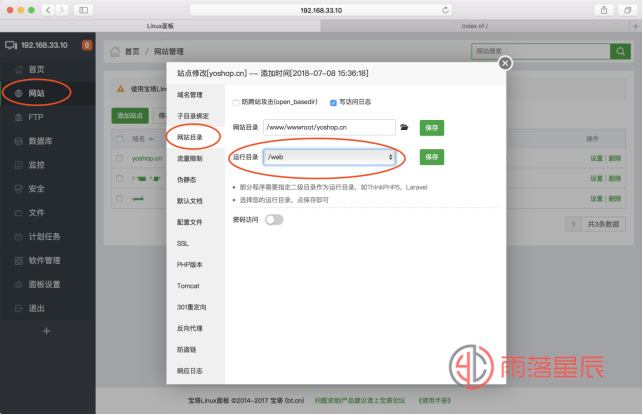This screenshot has width=643, height=415.
Task: Click the 网站搜索 search field
Action: coord(540,51)
